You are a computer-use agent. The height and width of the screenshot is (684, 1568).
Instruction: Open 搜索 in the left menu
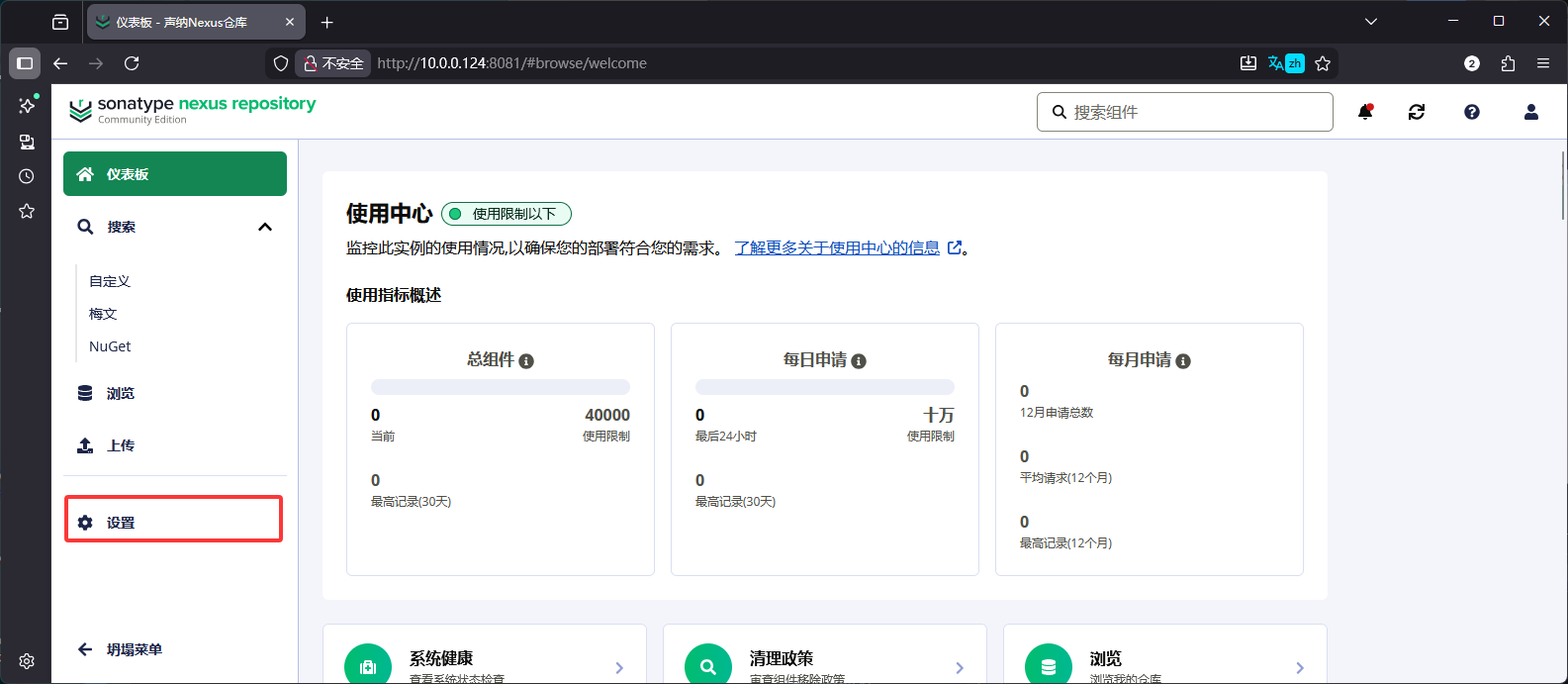175,227
